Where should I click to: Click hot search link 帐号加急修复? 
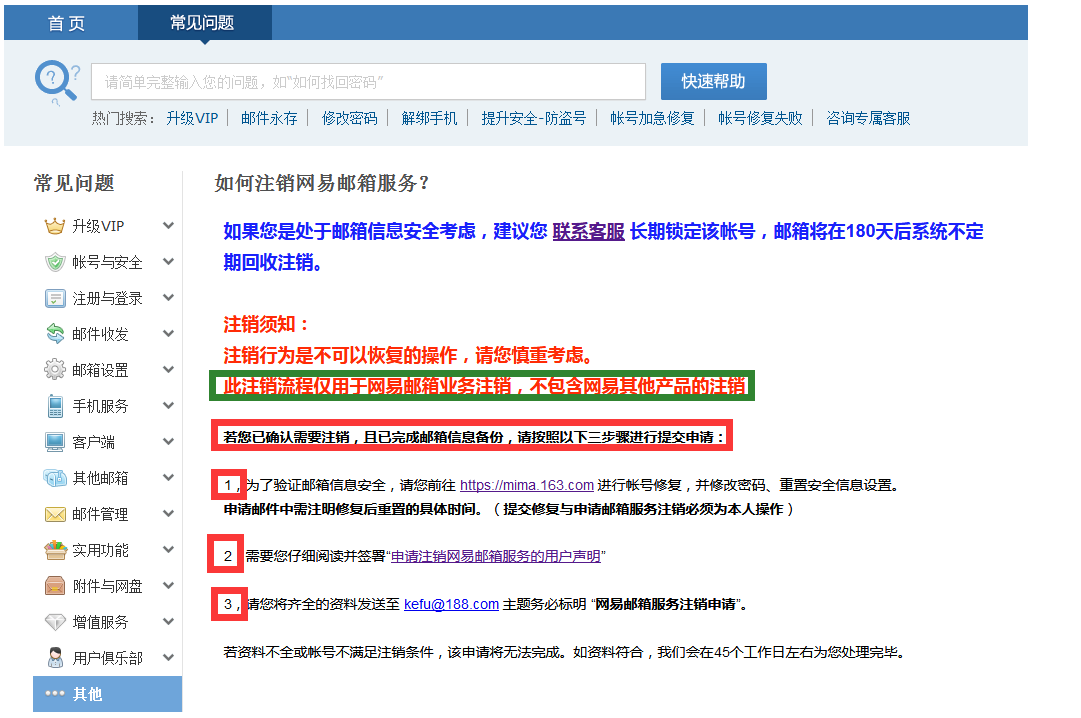pyautogui.click(x=652, y=119)
